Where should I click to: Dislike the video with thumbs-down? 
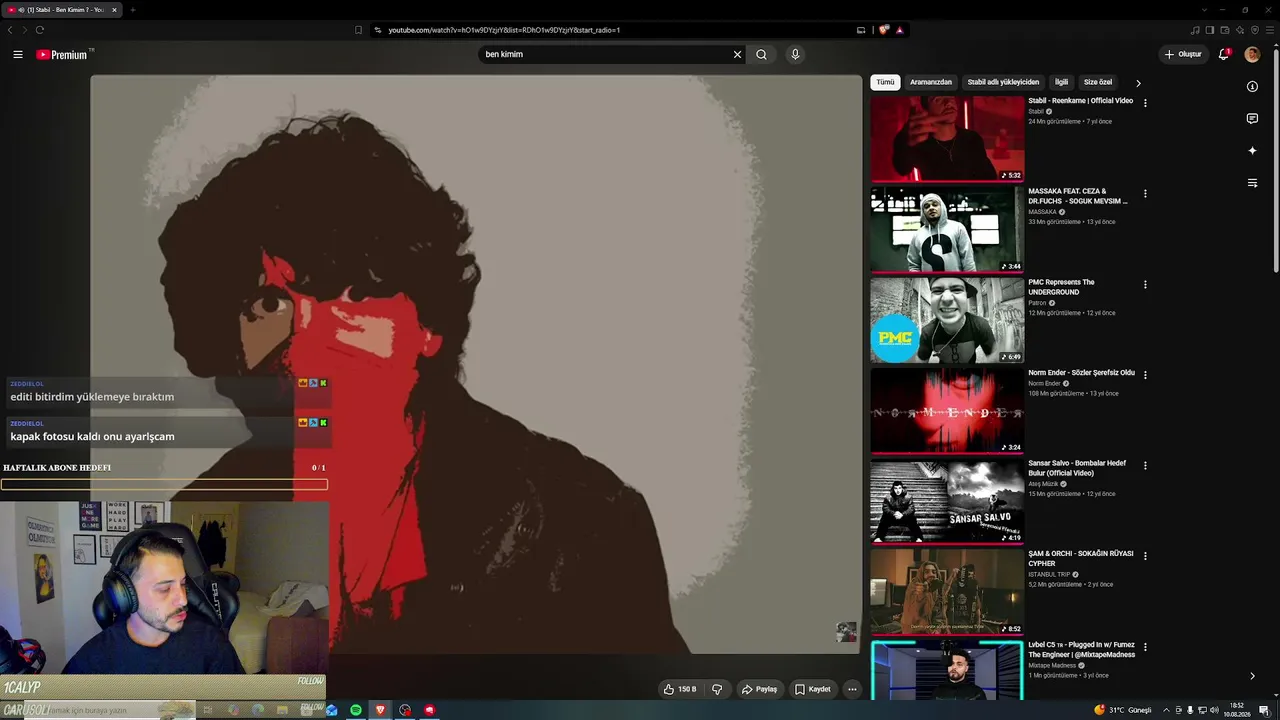coord(717,689)
